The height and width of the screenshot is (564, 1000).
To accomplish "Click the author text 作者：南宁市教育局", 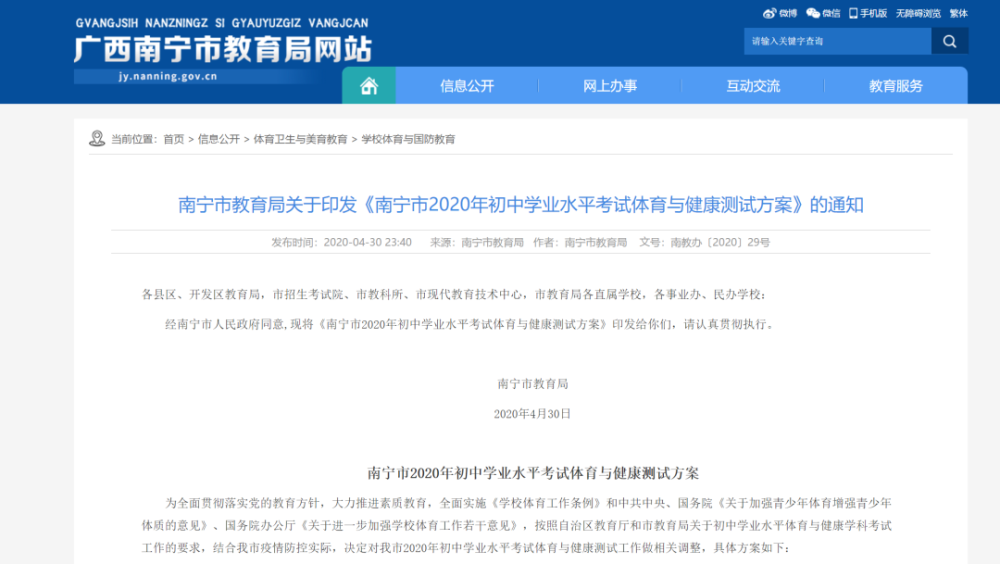I will coord(580,242).
